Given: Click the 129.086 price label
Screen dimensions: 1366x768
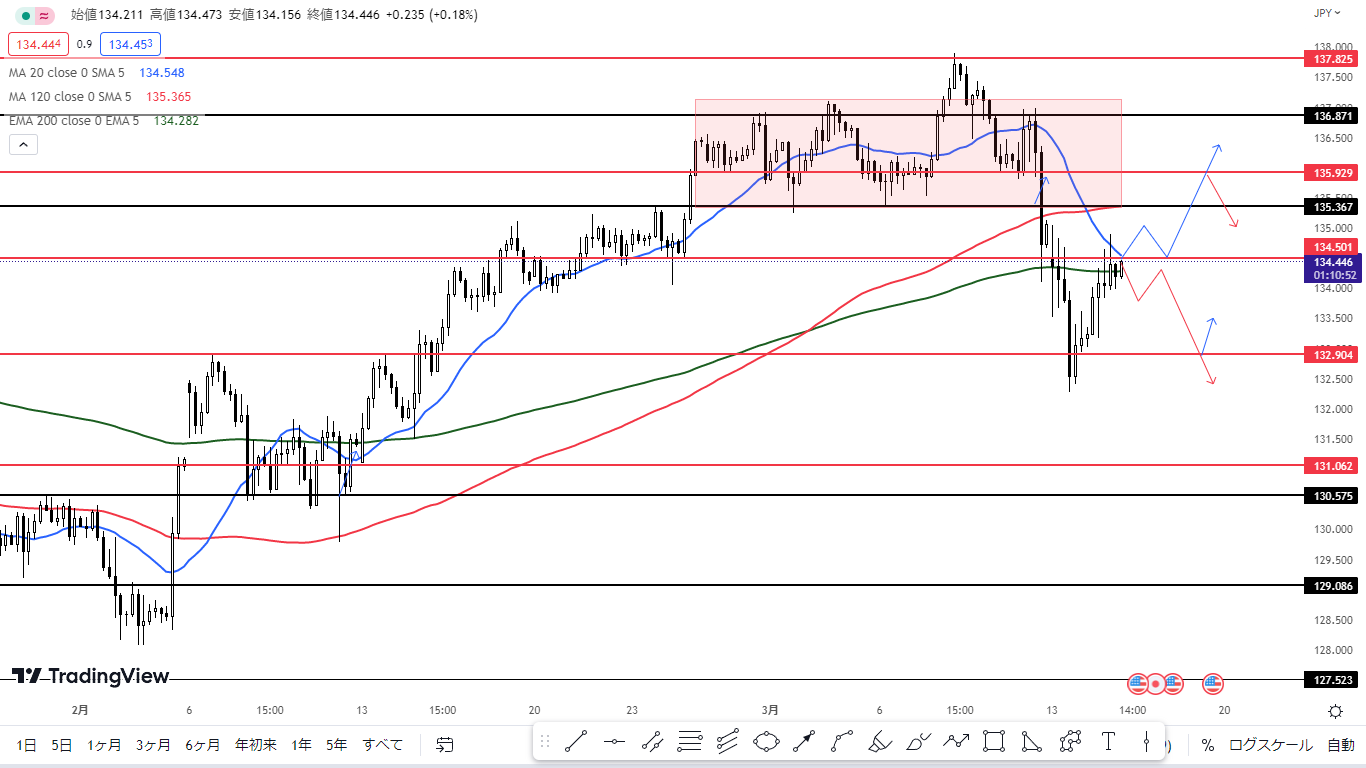Looking at the screenshot, I should coord(1329,585).
